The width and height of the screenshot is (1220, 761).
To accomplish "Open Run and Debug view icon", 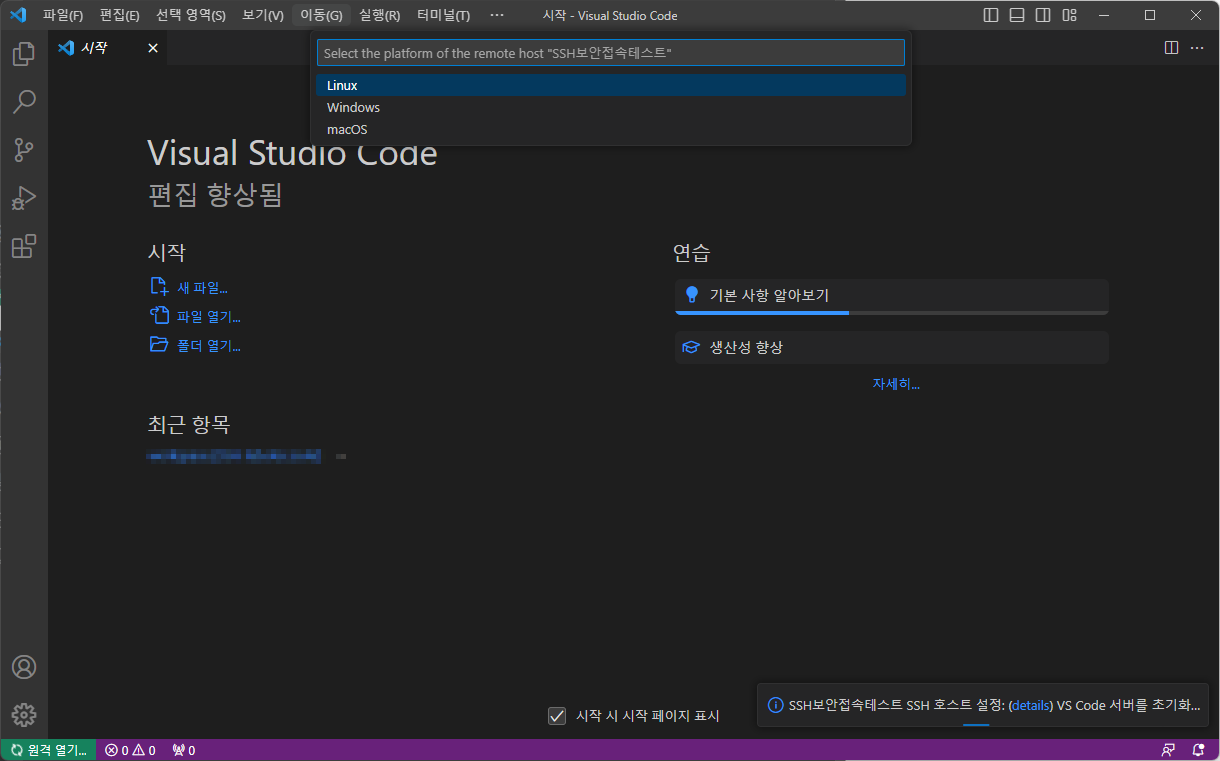I will (24, 198).
